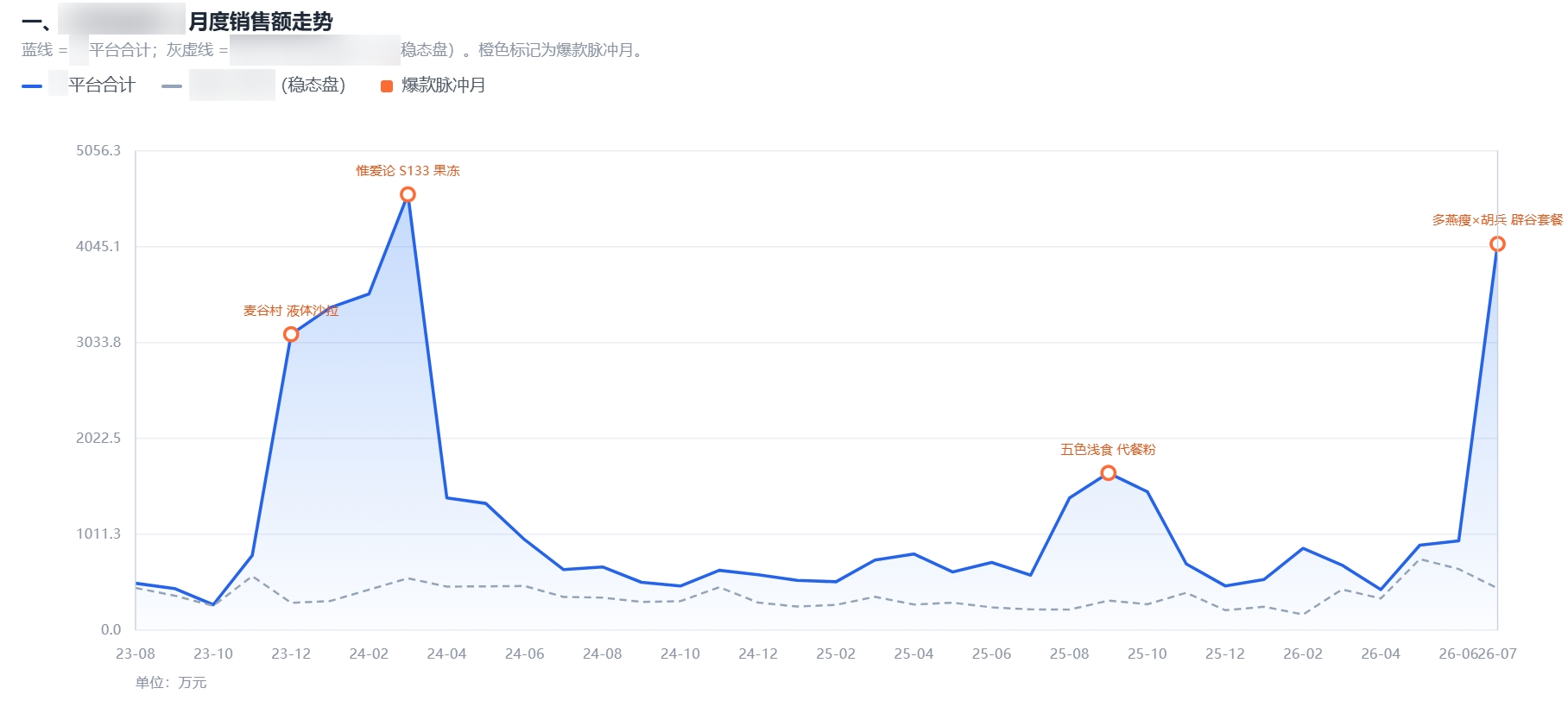Click the 五色浅食 代餐粉 label text
The height and width of the screenshot is (701, 1568).
(1108, 450)
